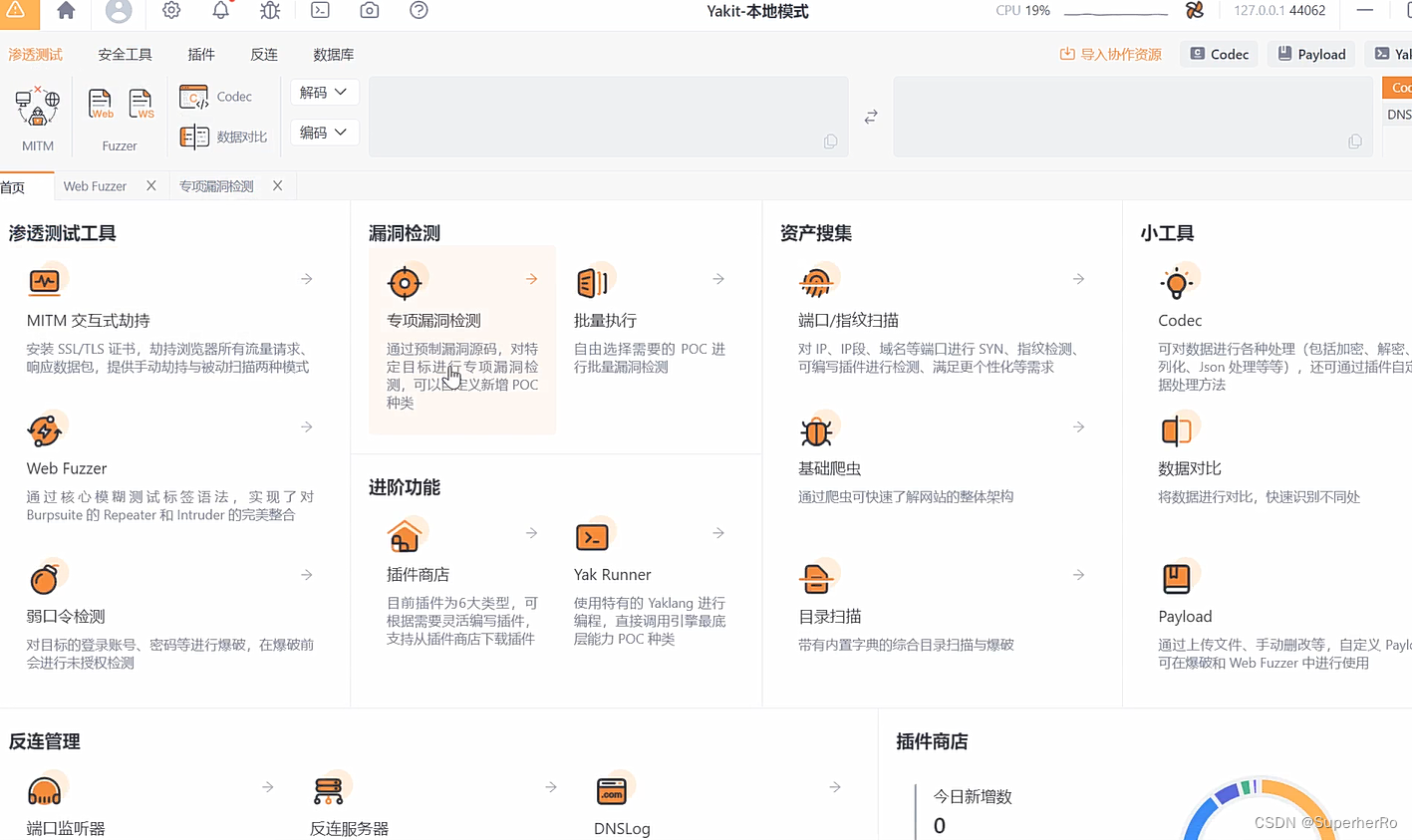Open the 端口监听器 icon
This screenshot has width=1412, height=840.
coord(45,791)
